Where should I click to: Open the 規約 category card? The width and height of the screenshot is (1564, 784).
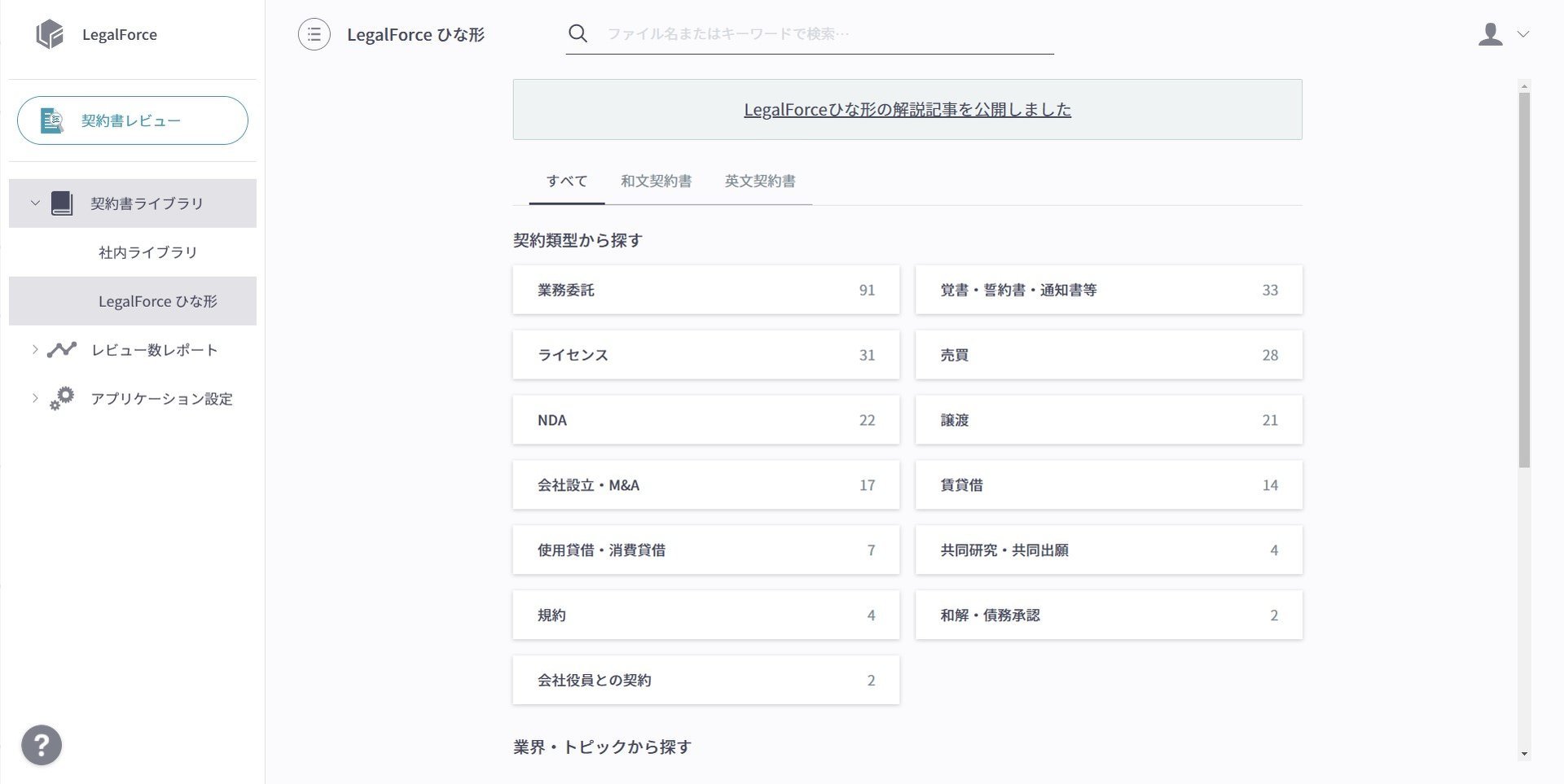click(x=706, y=615)
